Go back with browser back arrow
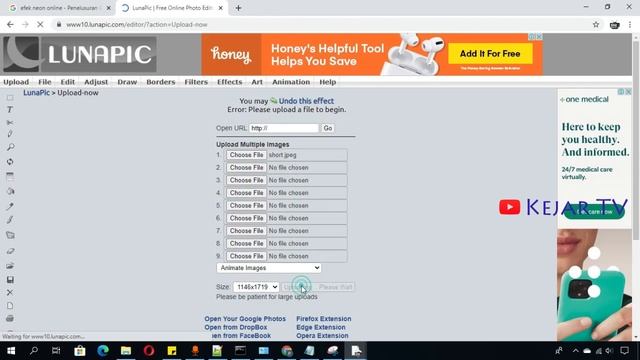Image resolution: width=640 pixels, height=360 pixels. pyautogui.click(x=10, y=24)
